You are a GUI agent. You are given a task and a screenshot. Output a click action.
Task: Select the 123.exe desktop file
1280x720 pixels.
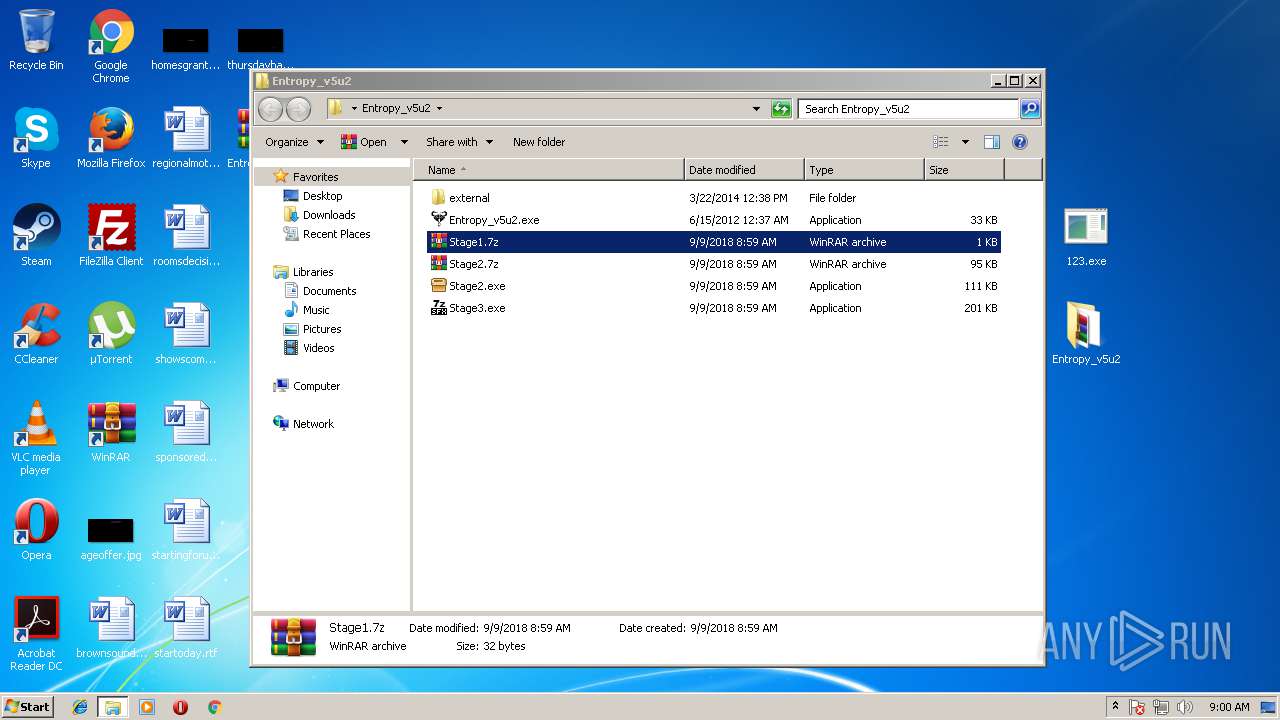coord(1086,238)
